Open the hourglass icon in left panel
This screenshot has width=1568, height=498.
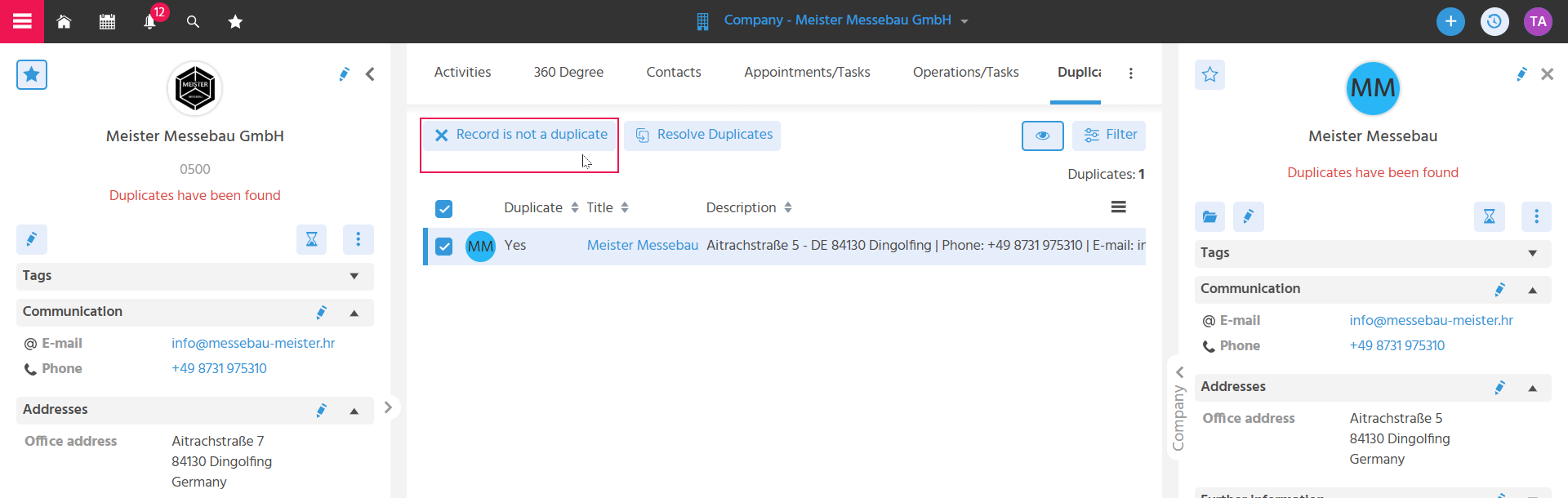pyautogui.click(x=311, y=239)
